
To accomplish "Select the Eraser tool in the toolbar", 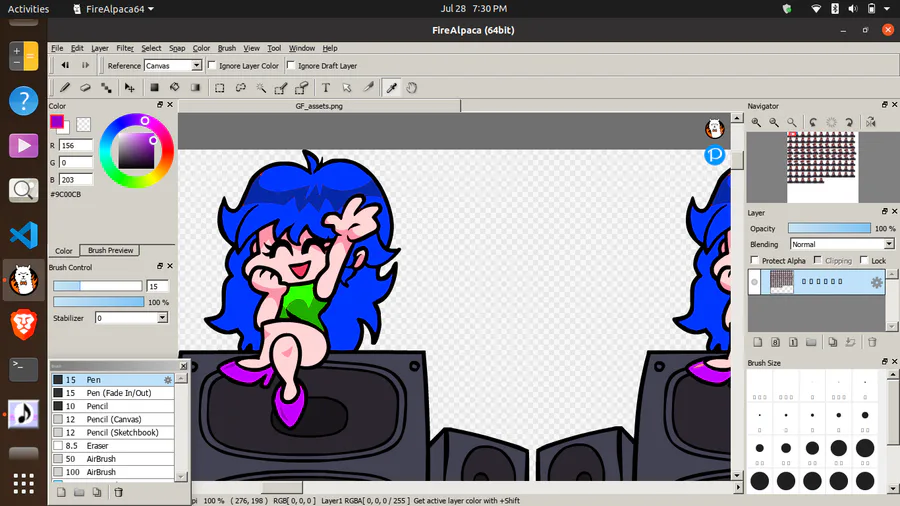I will (86, 88).
